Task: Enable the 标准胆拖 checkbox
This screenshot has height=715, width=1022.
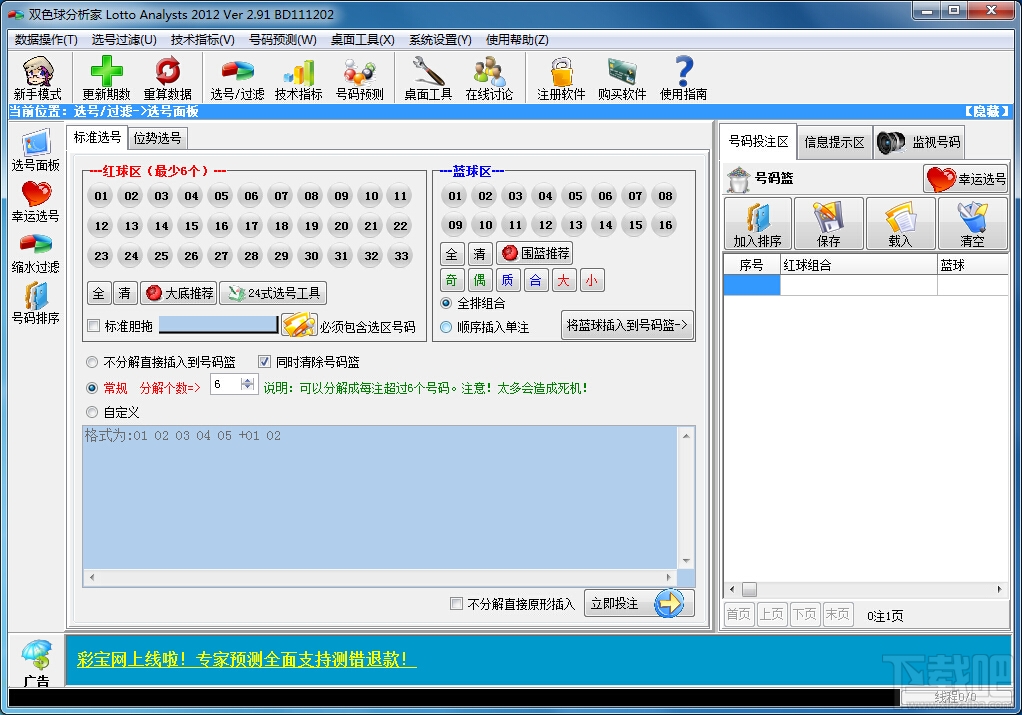Action: coord(94,326)
